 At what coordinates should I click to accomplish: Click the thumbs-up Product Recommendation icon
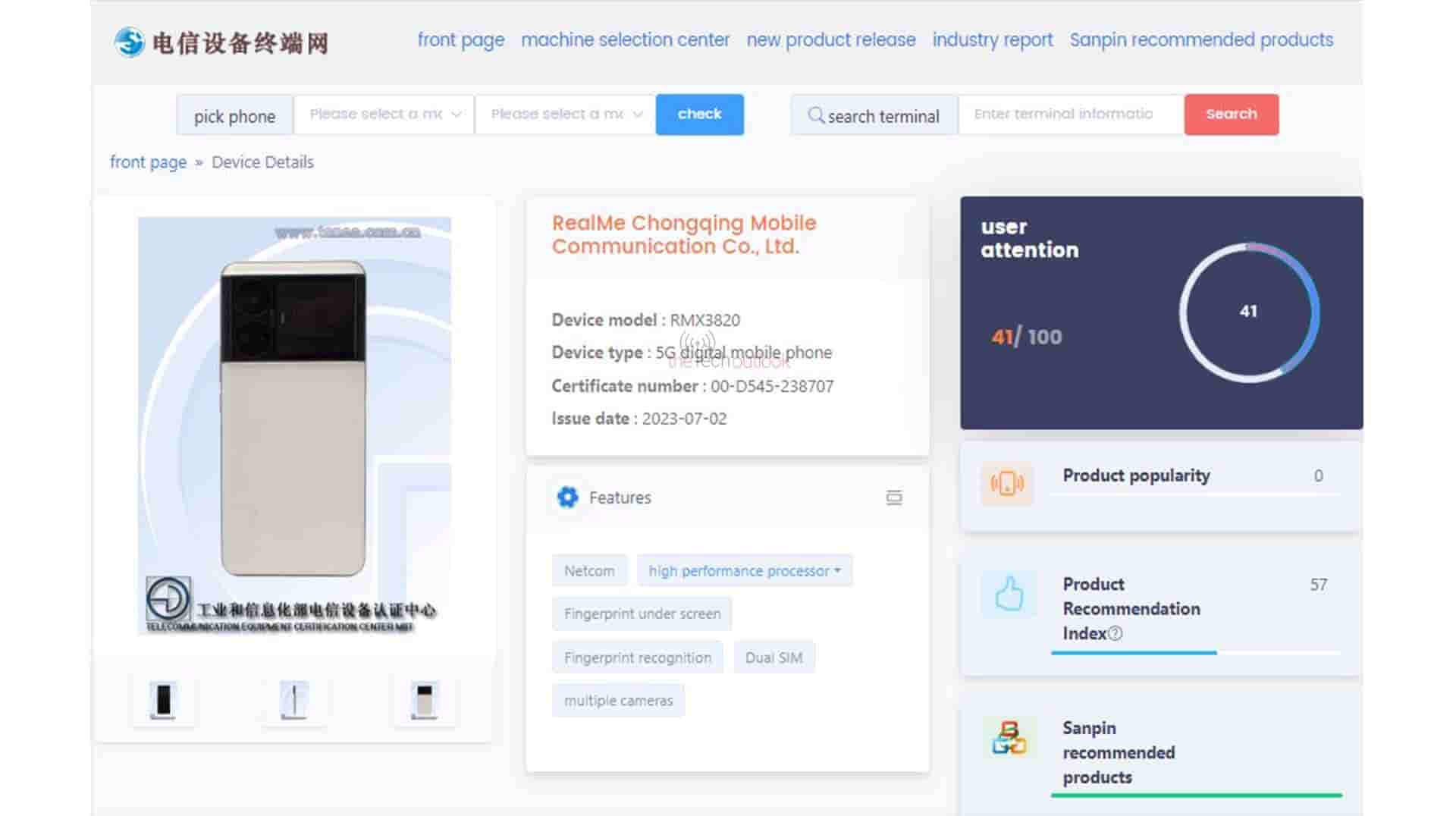pos(1009,594)
